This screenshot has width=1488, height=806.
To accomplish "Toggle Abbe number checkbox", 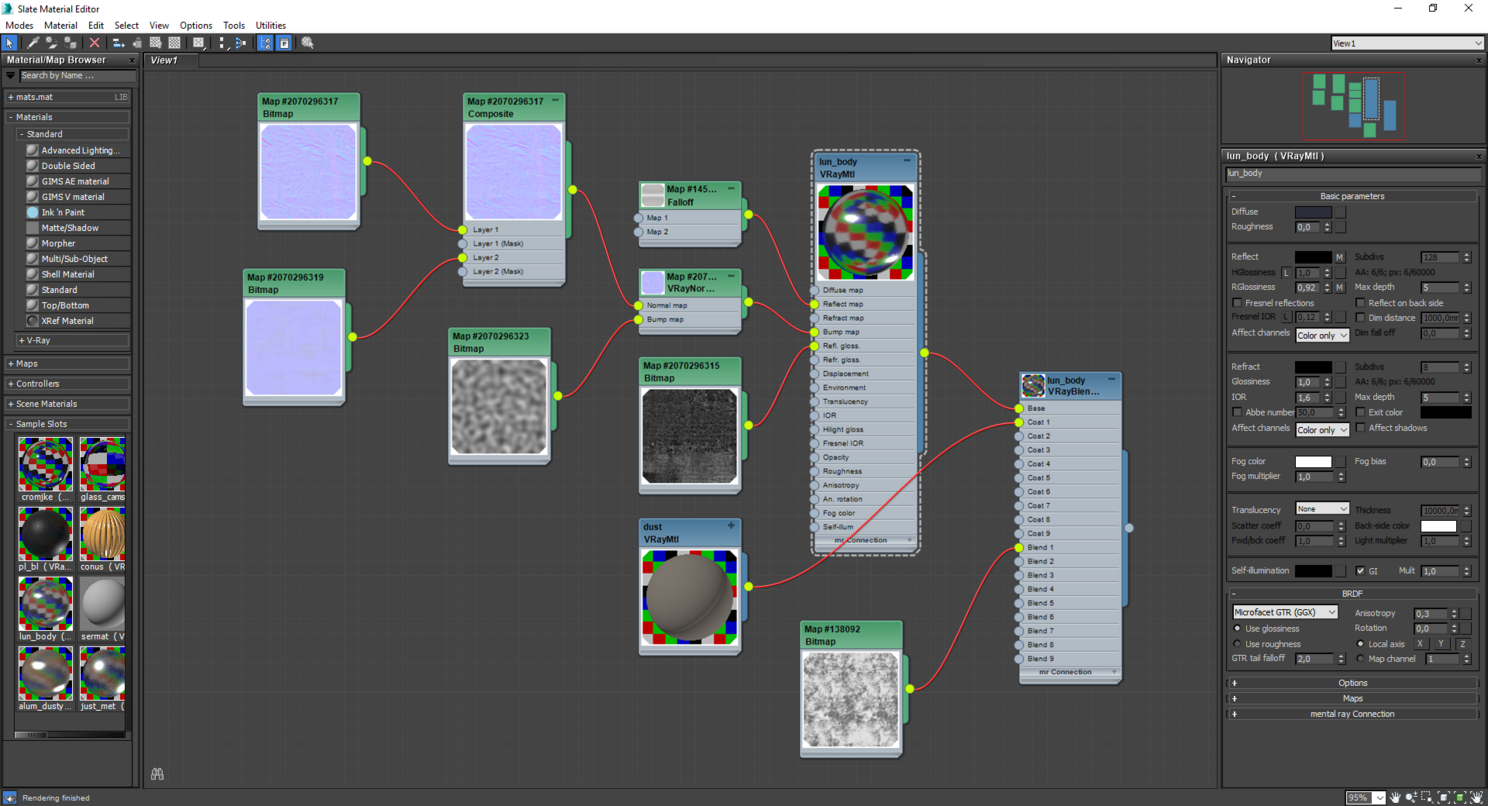I will tap(1238, 412).
